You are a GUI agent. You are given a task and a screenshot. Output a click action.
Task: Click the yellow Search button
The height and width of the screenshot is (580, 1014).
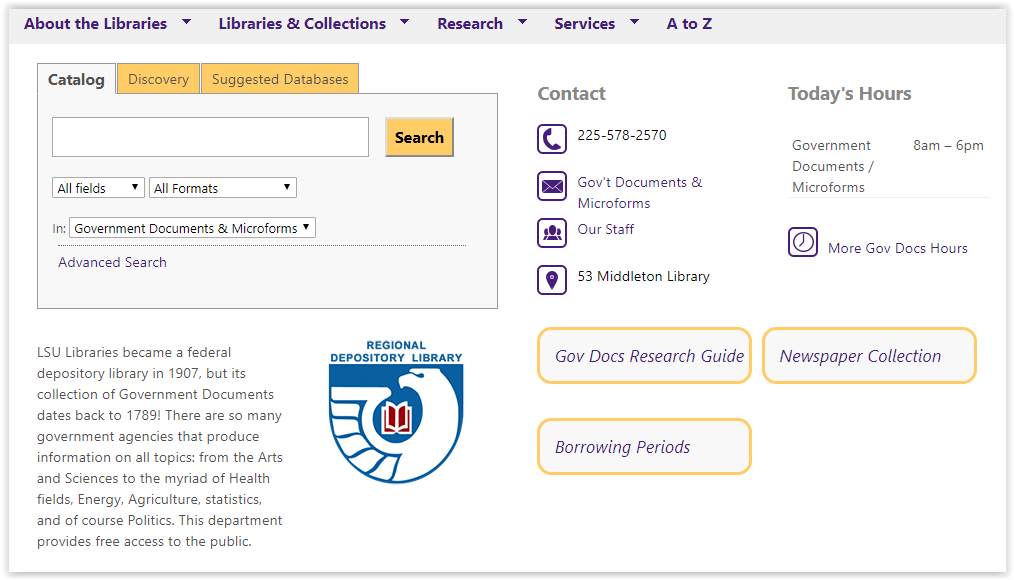tap(419, 137)
